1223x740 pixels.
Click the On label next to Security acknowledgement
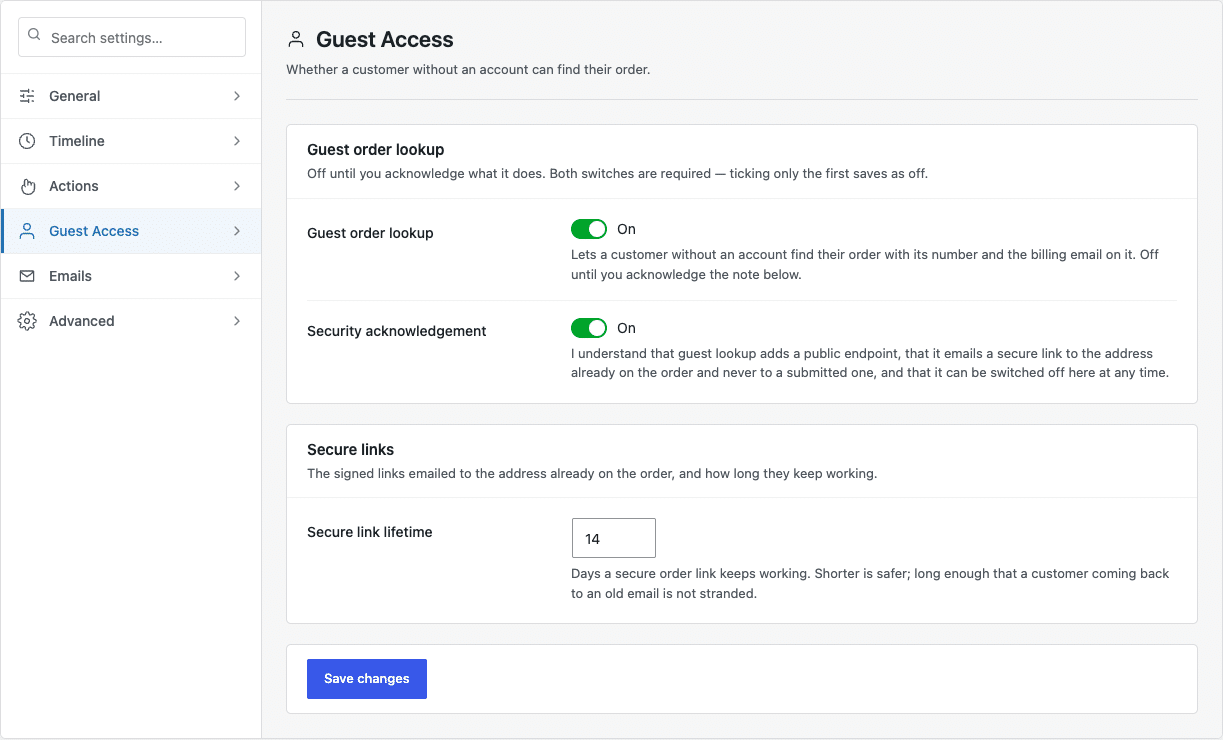[626, 328]
